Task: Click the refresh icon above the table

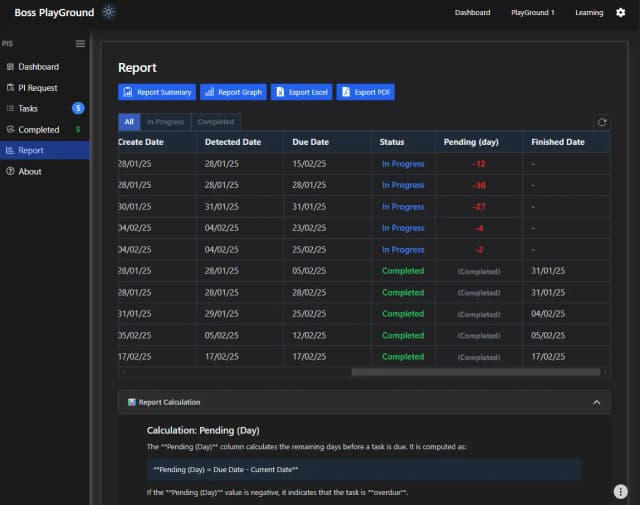Action: tap(601, 122)
